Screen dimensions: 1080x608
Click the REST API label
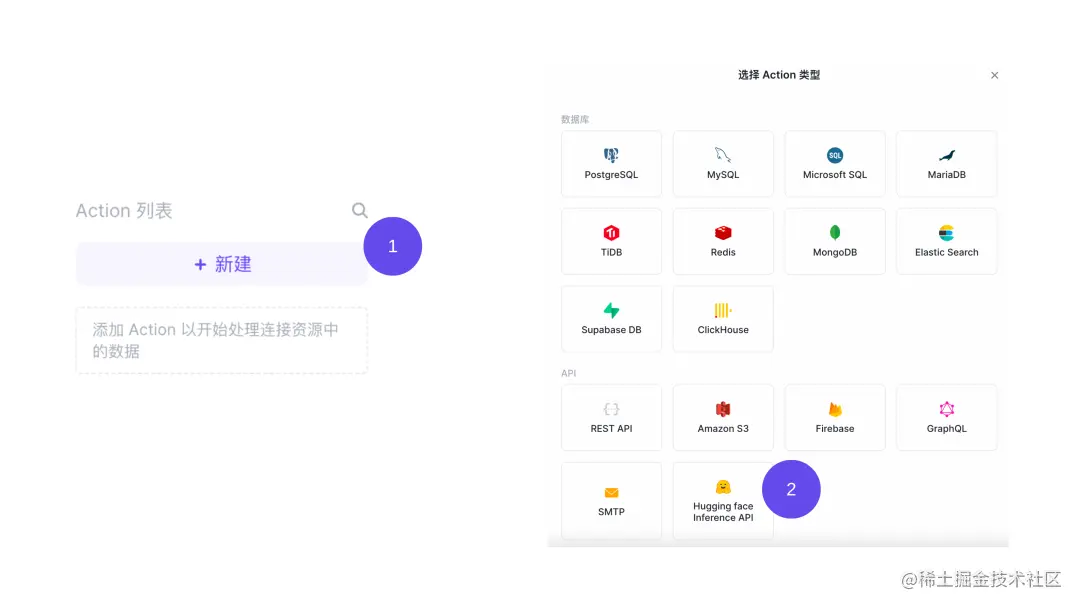click(x=611, y=428)
